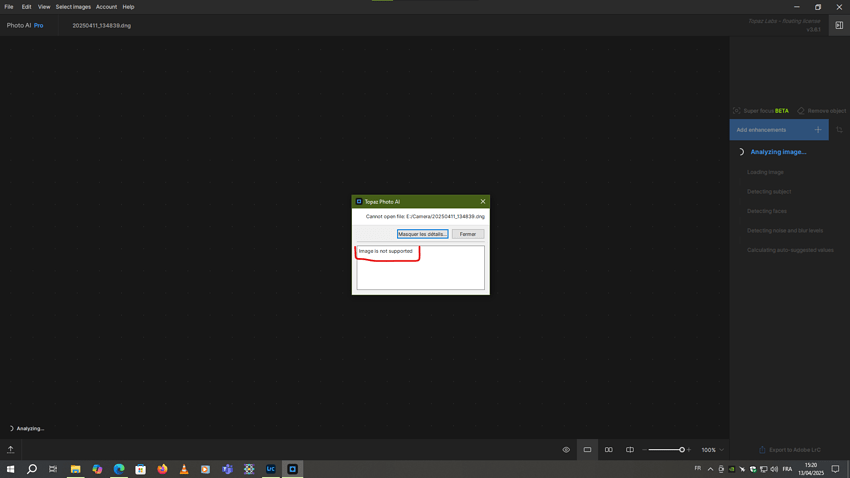Click Export to Adobe LrC
This screenshot has height=478, width=850.
click(789, 450)
